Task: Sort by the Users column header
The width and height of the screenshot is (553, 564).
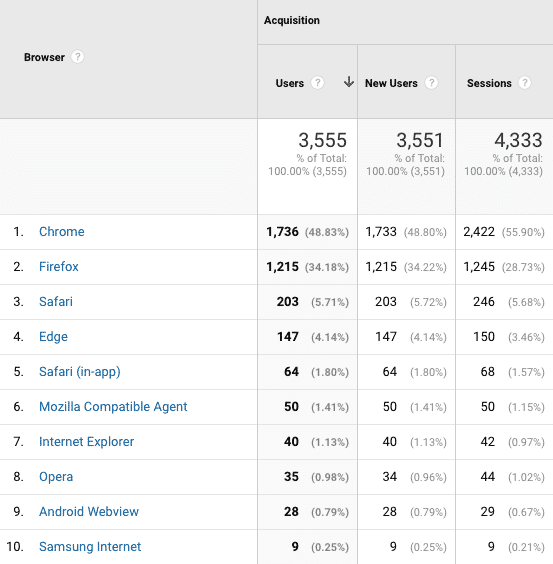Action: [290, 83]
